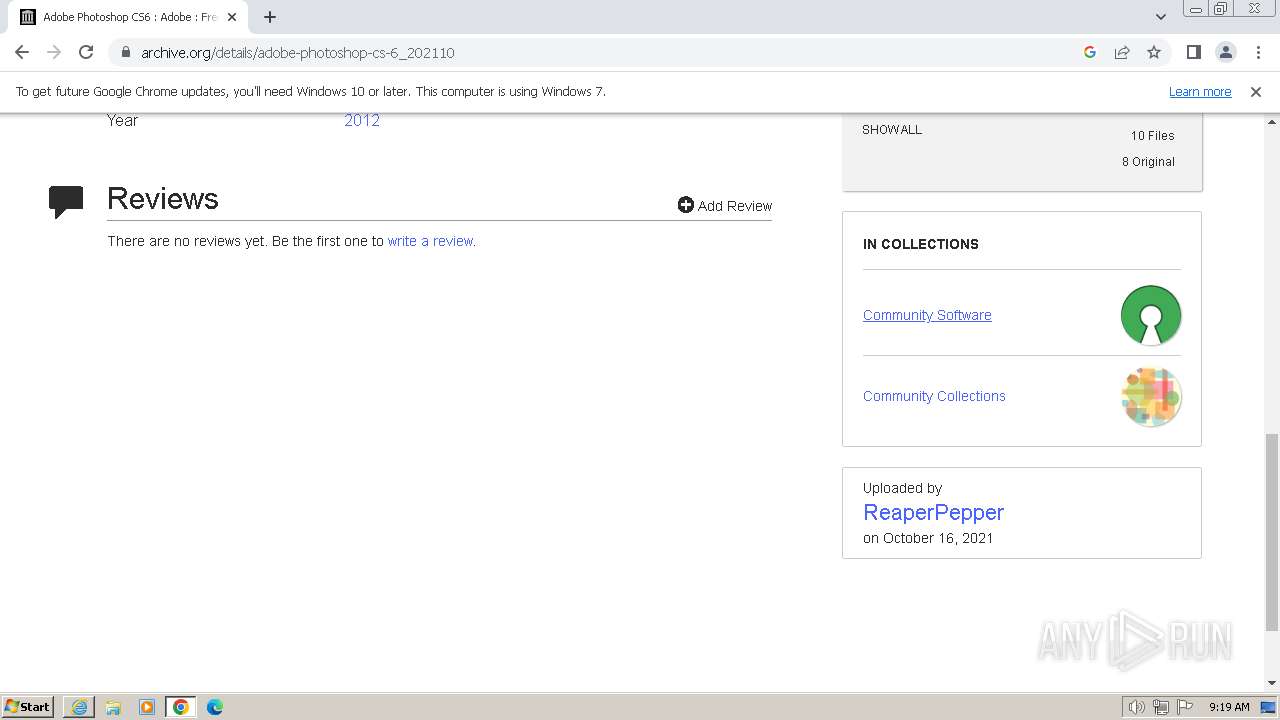Open the Community Software collection link
This screenshot has width=1280, height=720.
[x=927, y=315]
